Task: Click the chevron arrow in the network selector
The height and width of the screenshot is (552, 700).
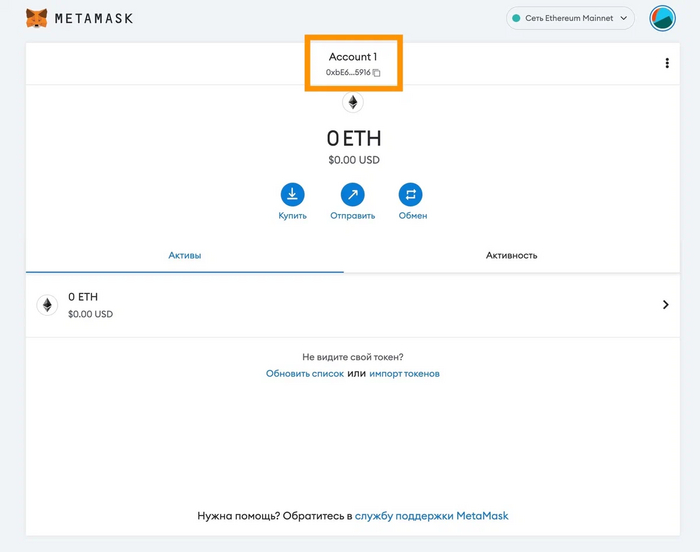Action: coord(624,18)
